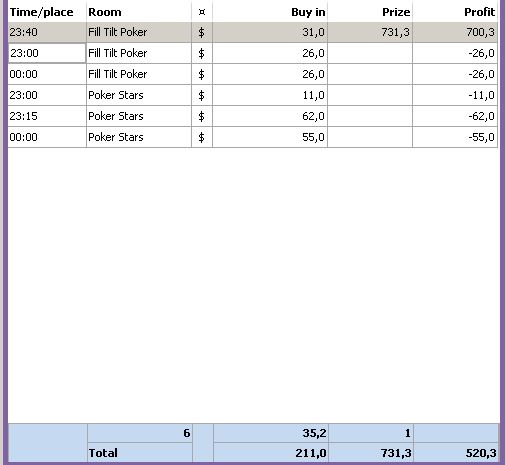The height and width of the screenshot is (465, 506).
Task: Select the 62,0 buy in cell
Action: pyautogui.click(x=270, y=116)
